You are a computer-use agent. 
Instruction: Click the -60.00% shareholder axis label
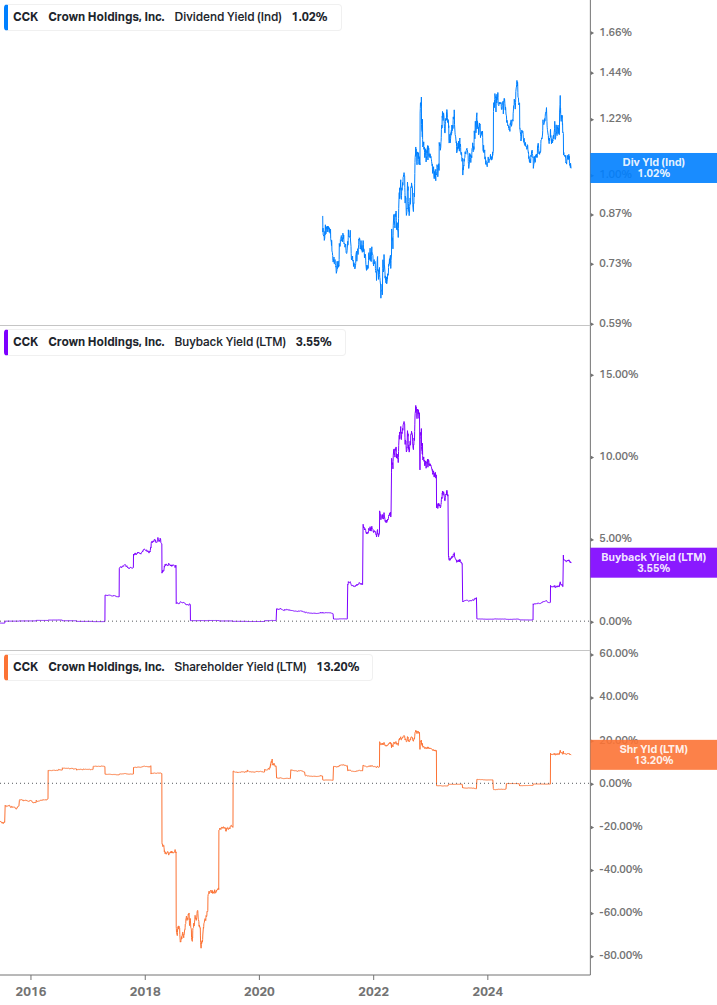(x=620, y=913)
